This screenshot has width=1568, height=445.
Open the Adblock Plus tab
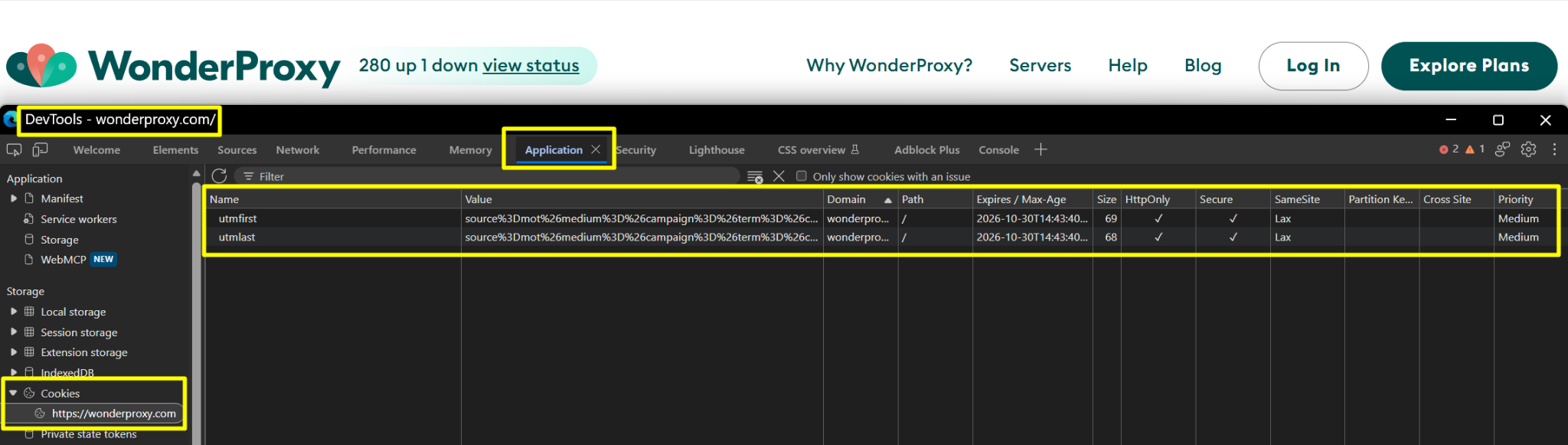[x=926, y=150]
